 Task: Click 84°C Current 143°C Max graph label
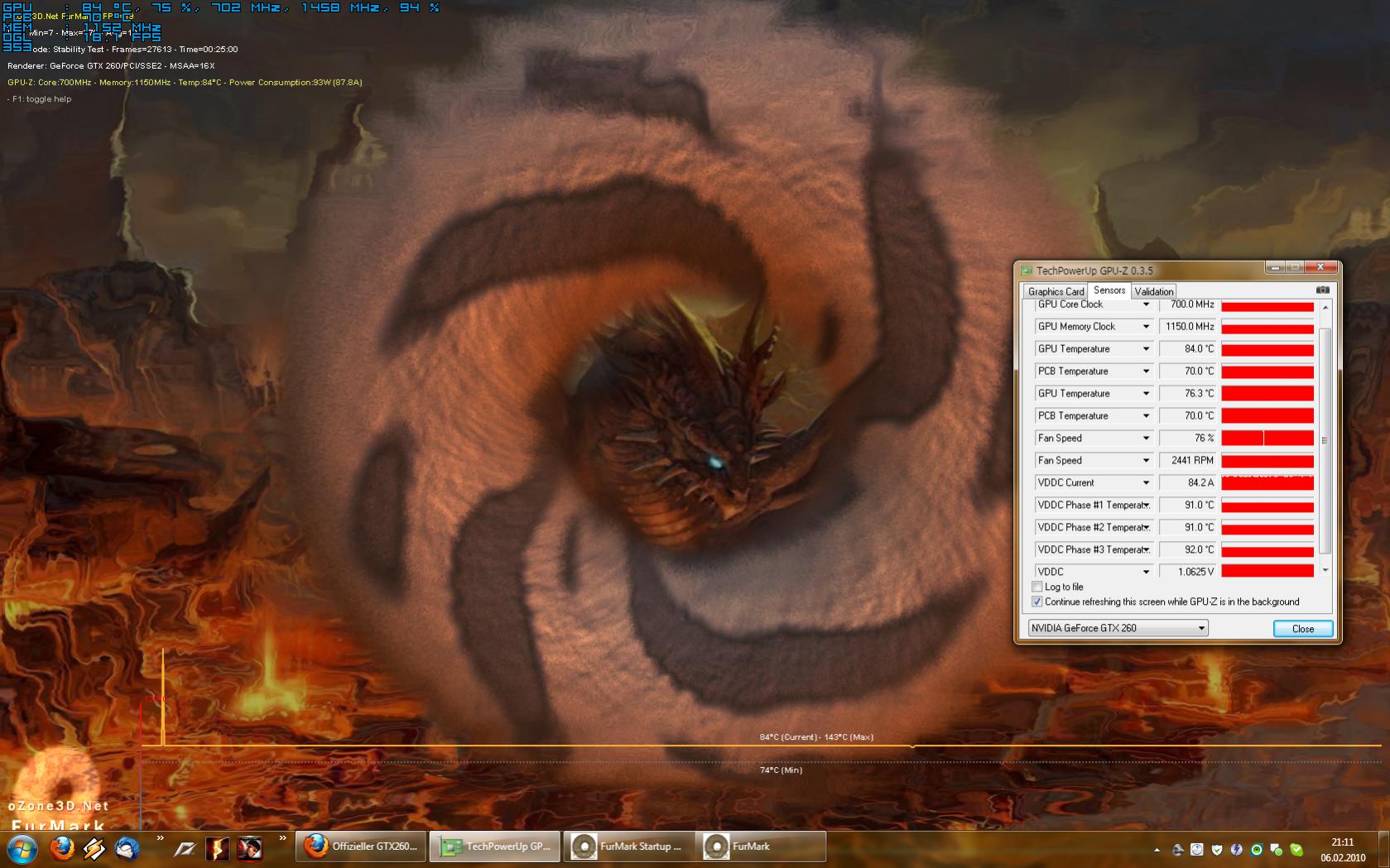816,737
